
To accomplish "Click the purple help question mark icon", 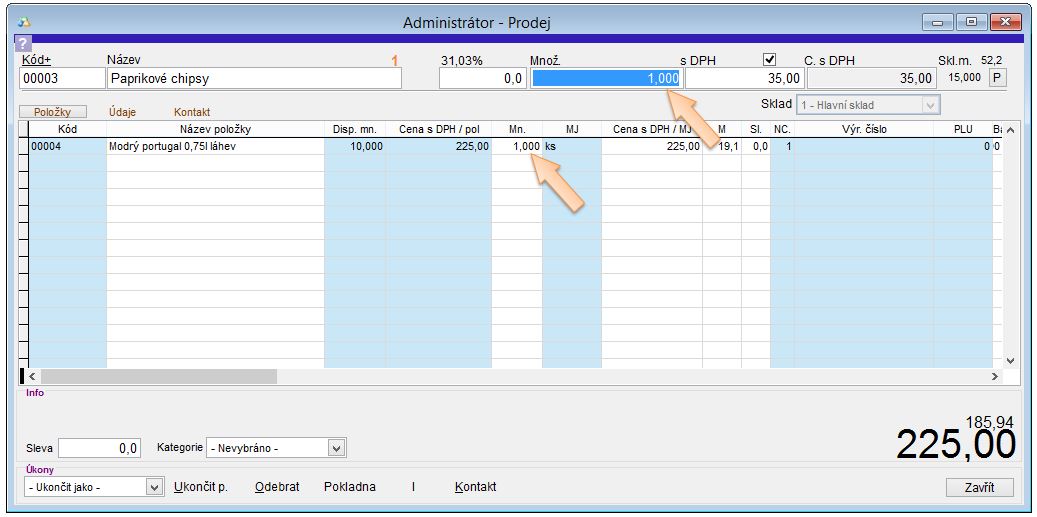I will (24, 43).
